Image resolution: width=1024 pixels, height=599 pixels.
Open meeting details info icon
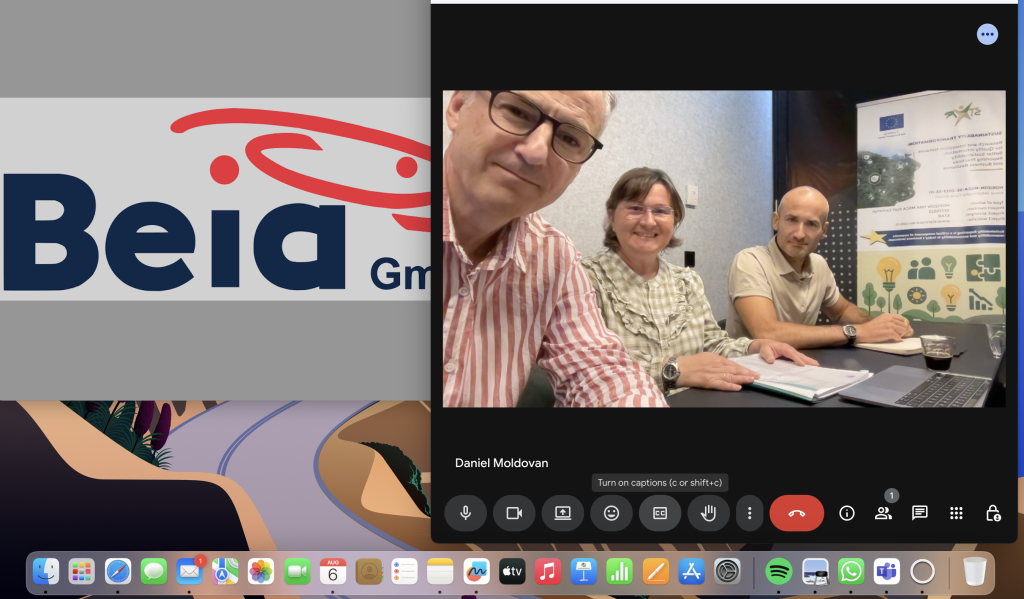847,513
